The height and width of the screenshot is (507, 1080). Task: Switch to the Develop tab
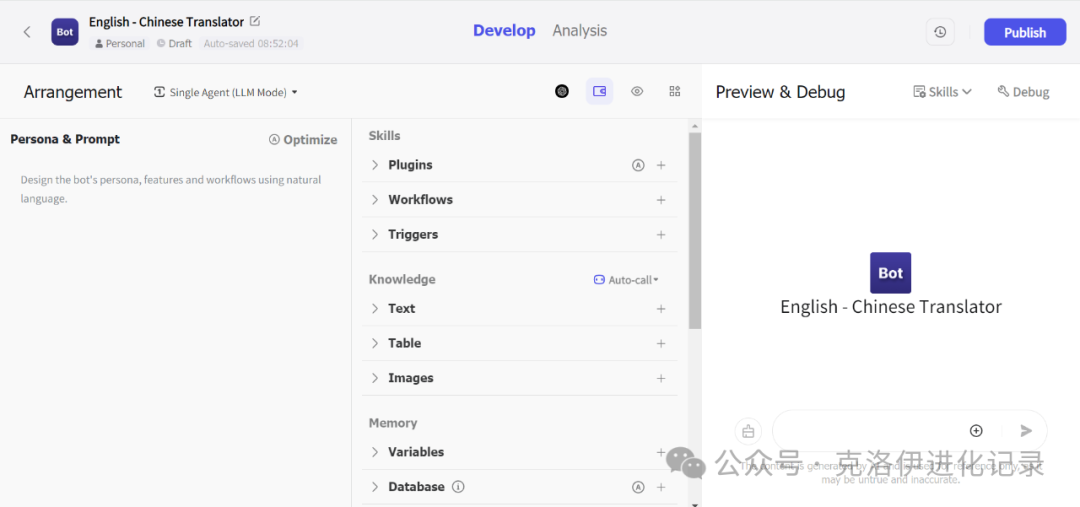click(x=504, y=30)
